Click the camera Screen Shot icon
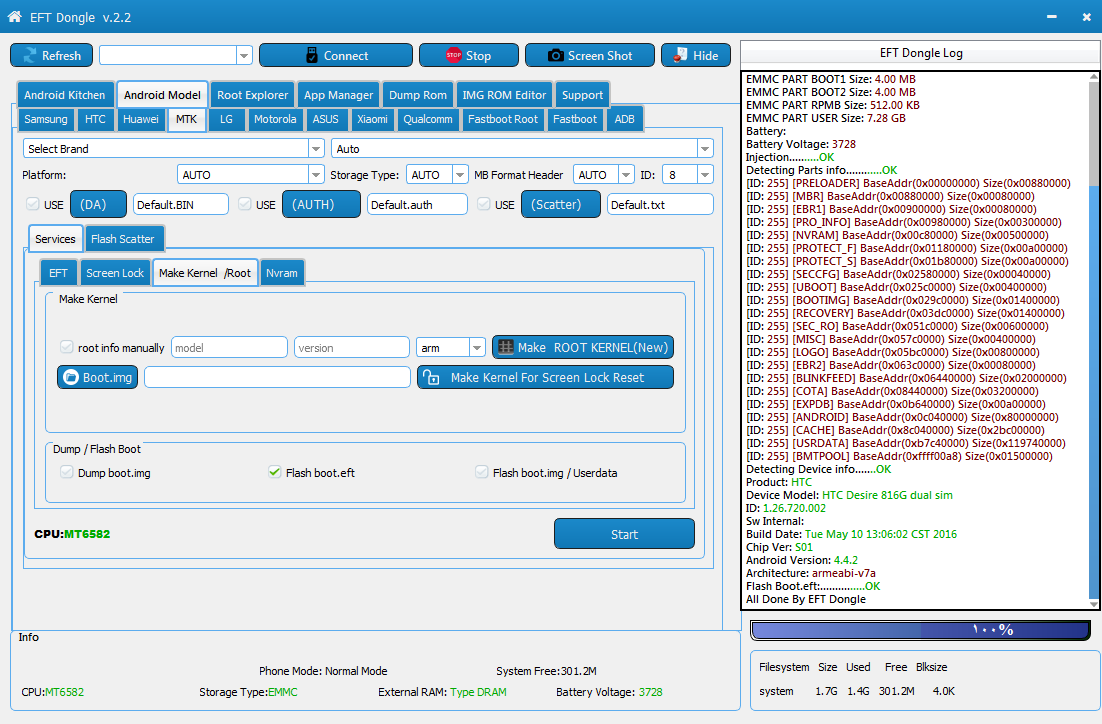The image size is (1102, 724). (x=555, y=56)
